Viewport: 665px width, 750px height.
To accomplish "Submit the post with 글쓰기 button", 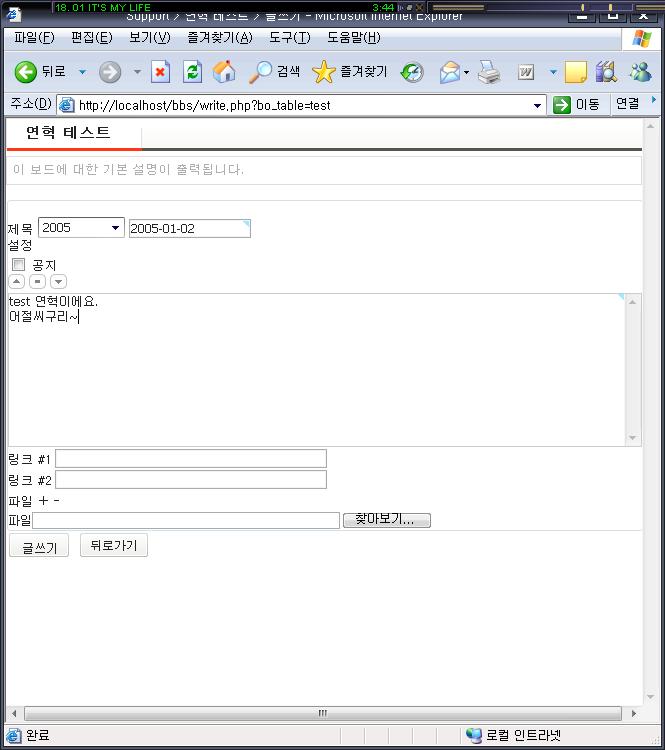I will (39, 545).
